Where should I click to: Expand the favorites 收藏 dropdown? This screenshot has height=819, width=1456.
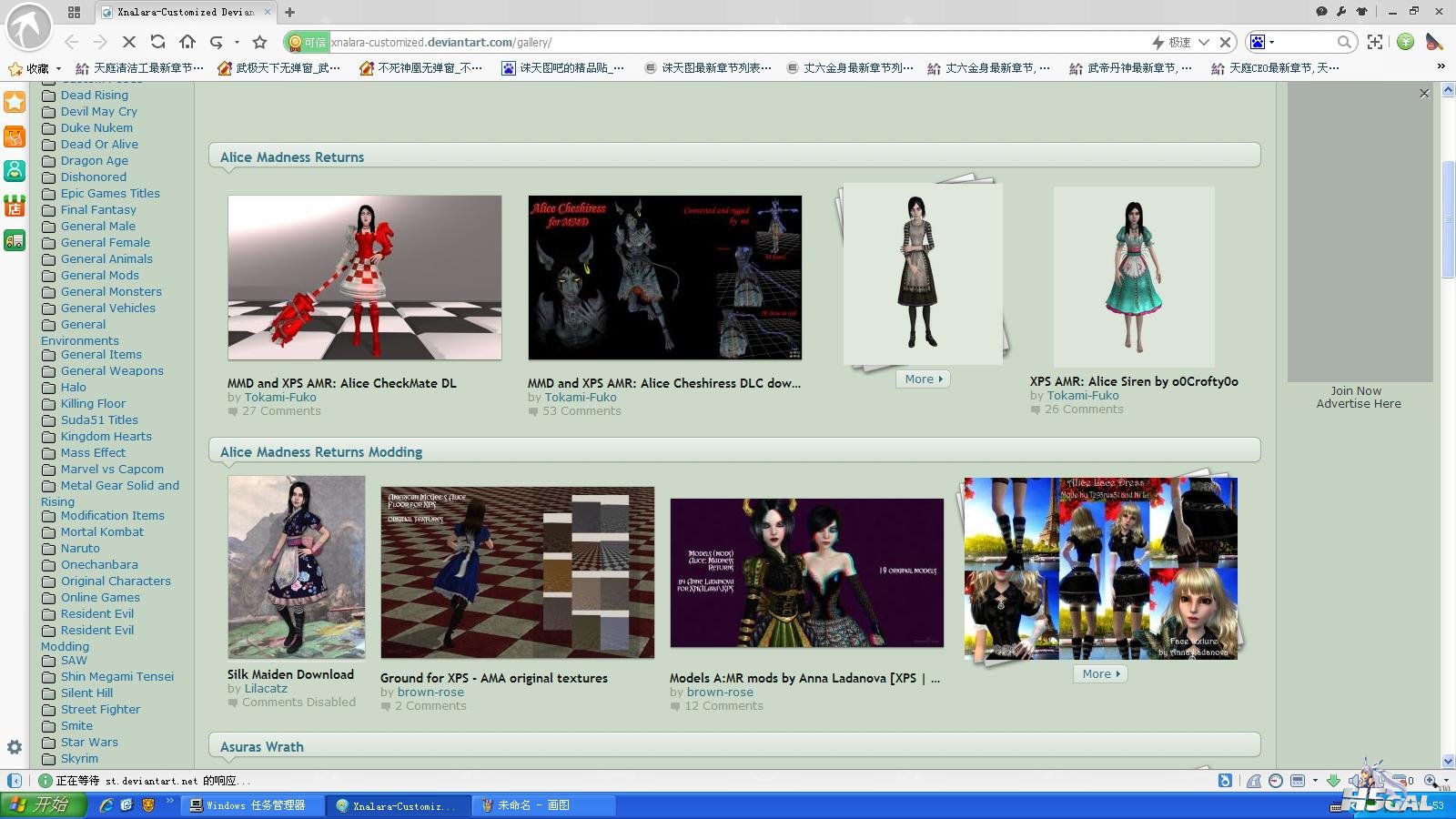pyautogui.click(x=58, y=68)
